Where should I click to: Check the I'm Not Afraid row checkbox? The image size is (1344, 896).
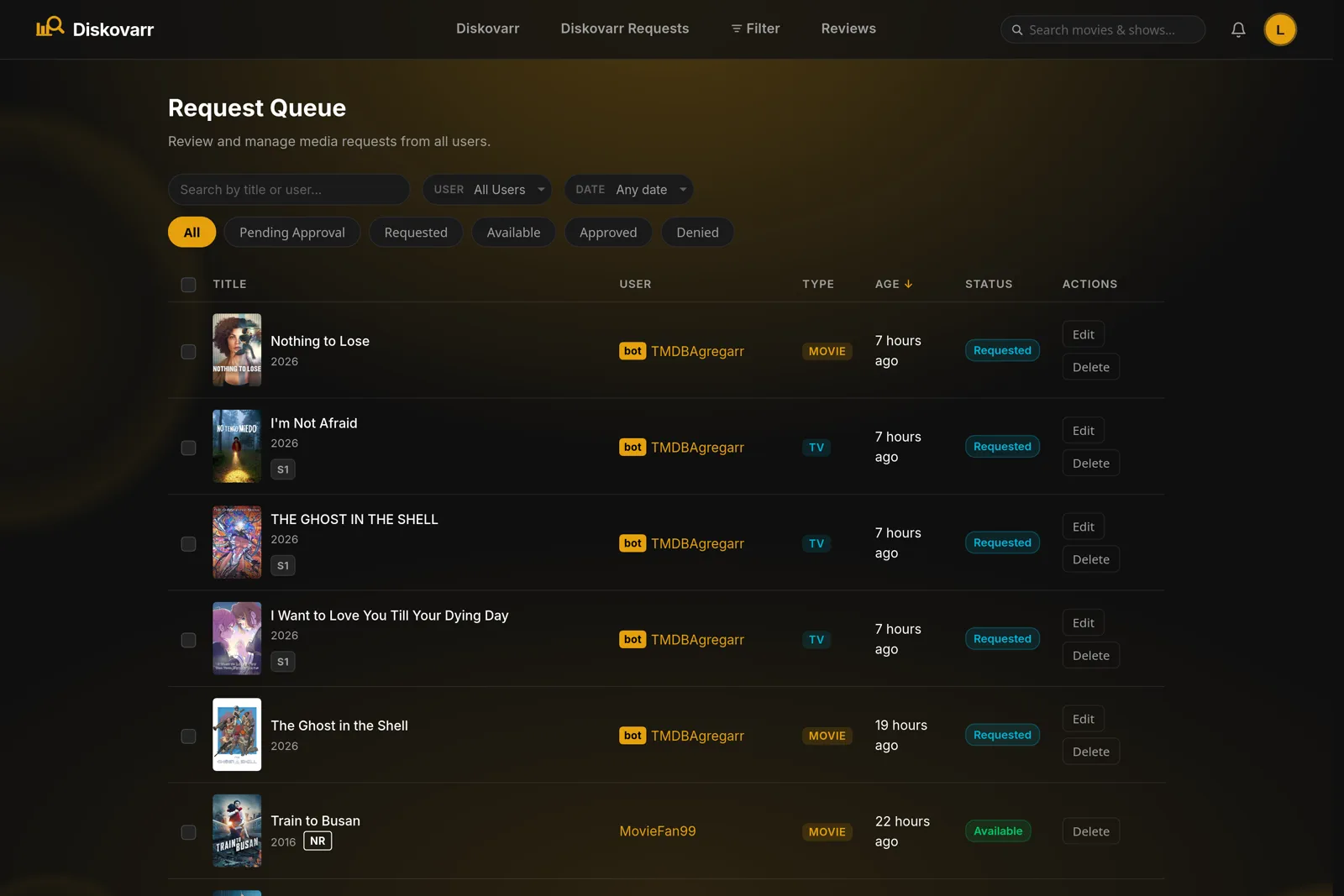pos(188,448)
